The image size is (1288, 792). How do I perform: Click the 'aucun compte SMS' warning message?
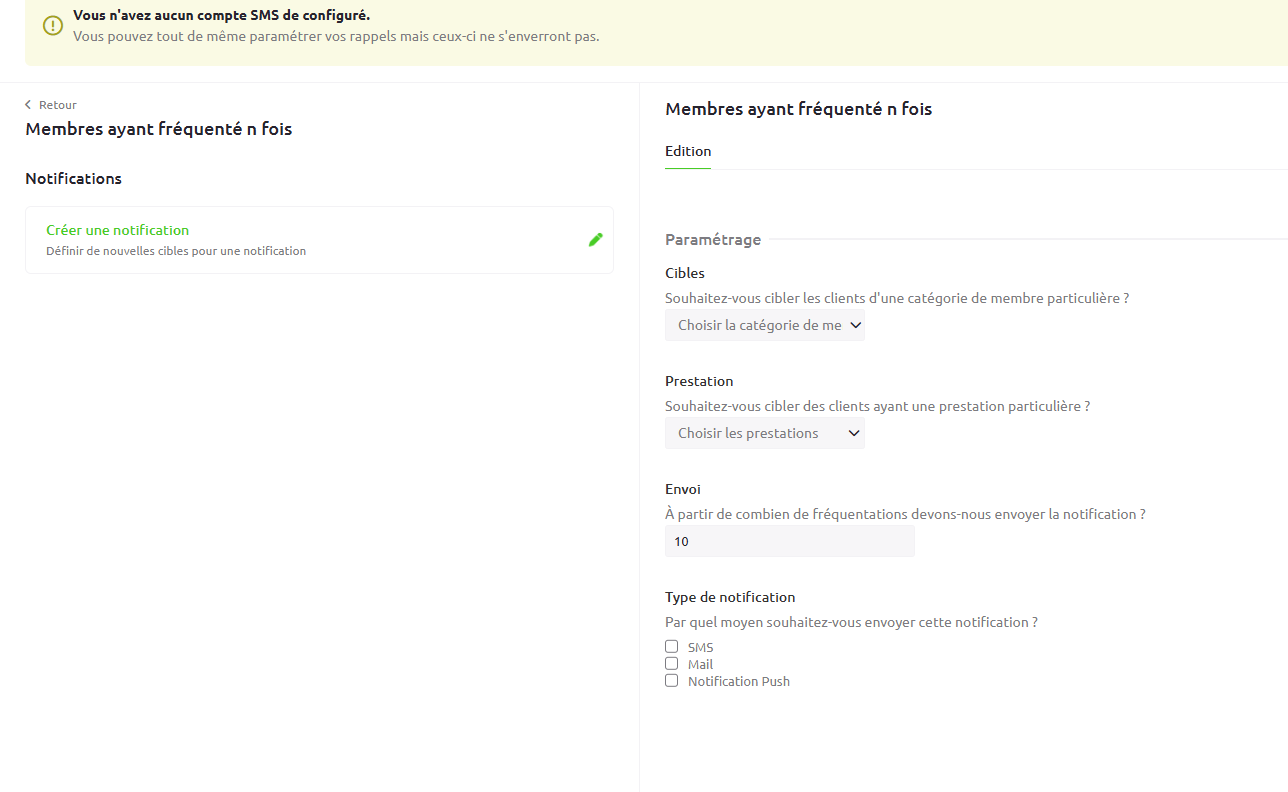(221, 16)
